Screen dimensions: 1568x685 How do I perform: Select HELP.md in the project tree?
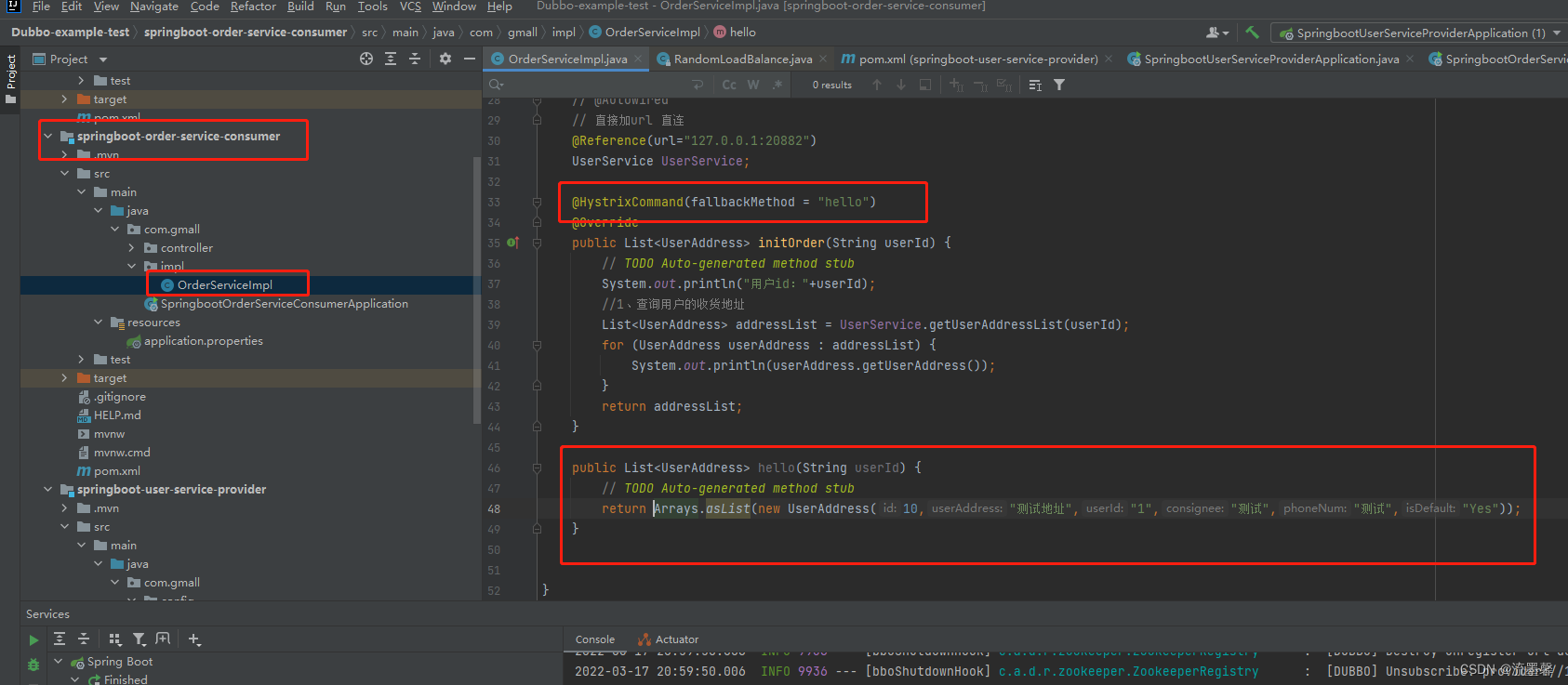[x=117, y=415]
